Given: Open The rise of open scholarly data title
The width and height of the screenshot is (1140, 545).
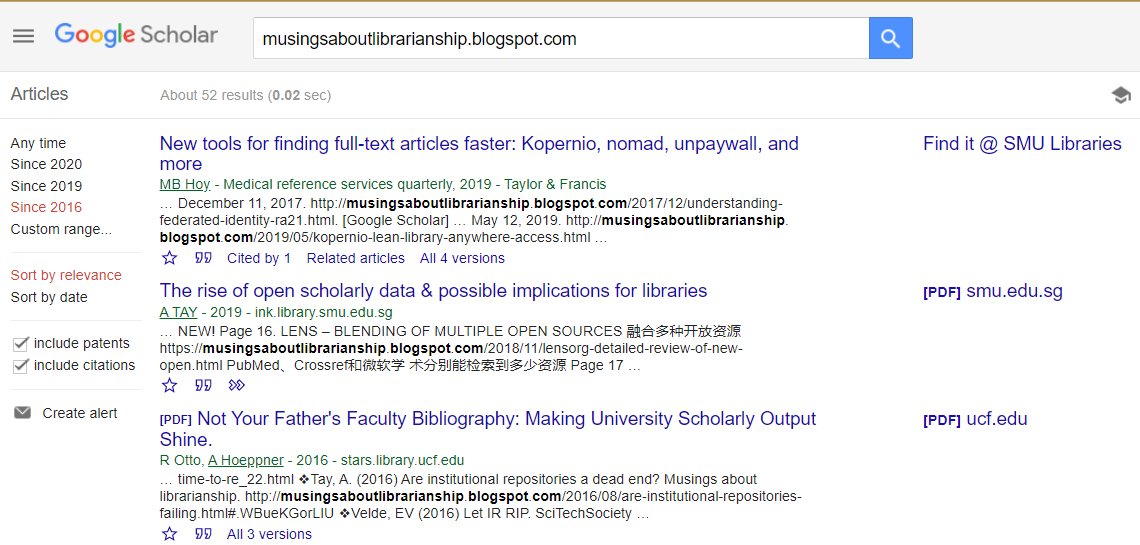Looking at the screenshot, I should (x=433, y=291).
